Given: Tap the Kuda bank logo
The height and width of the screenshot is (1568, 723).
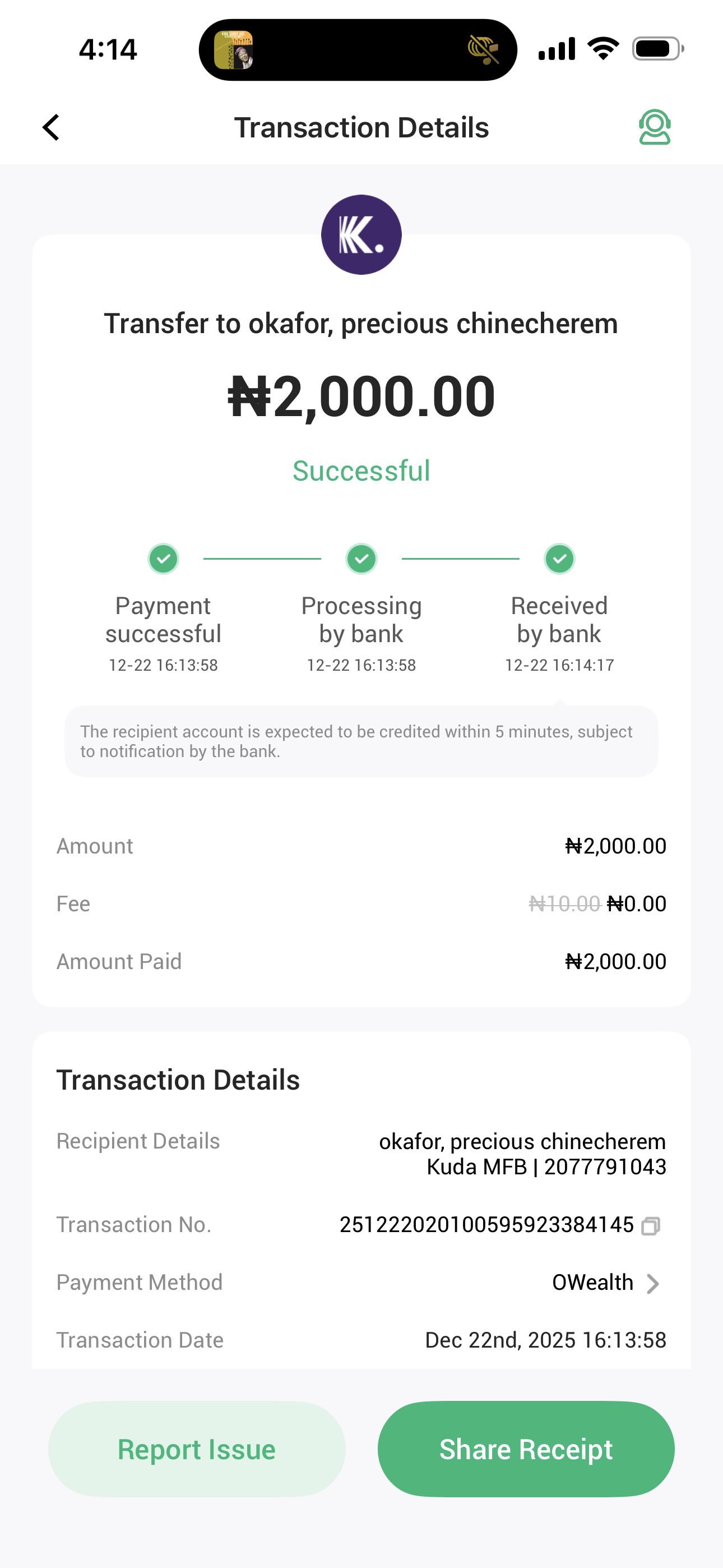Looking at the screenshot, I should point(361,235).
